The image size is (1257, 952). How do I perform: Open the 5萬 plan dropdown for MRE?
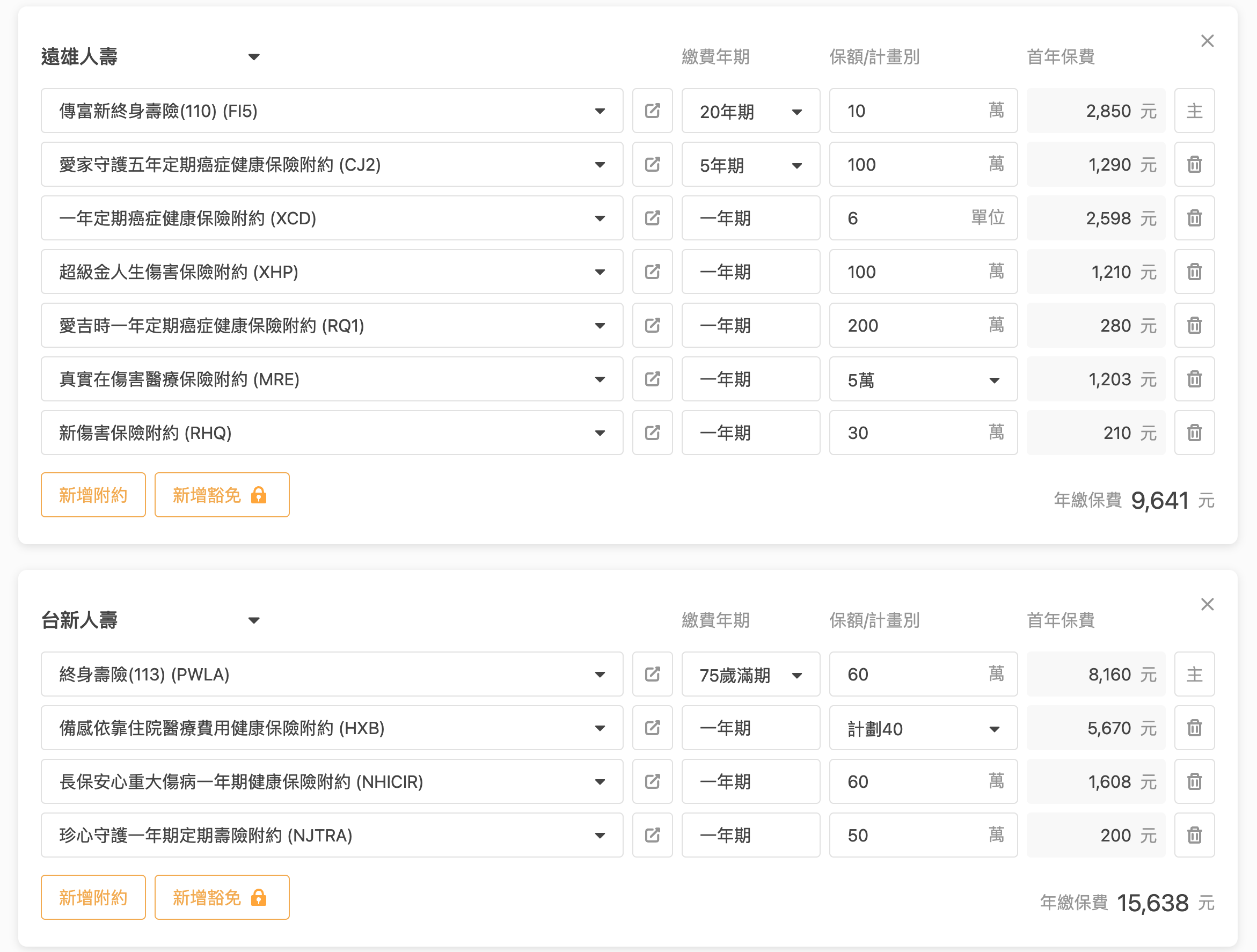923,379
